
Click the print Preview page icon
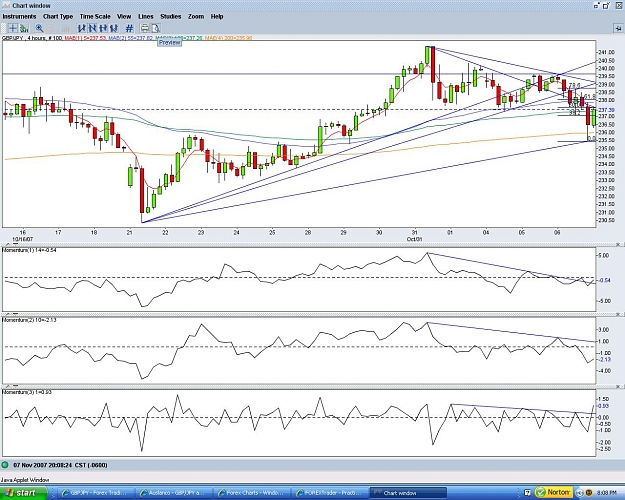coord(155,28)
